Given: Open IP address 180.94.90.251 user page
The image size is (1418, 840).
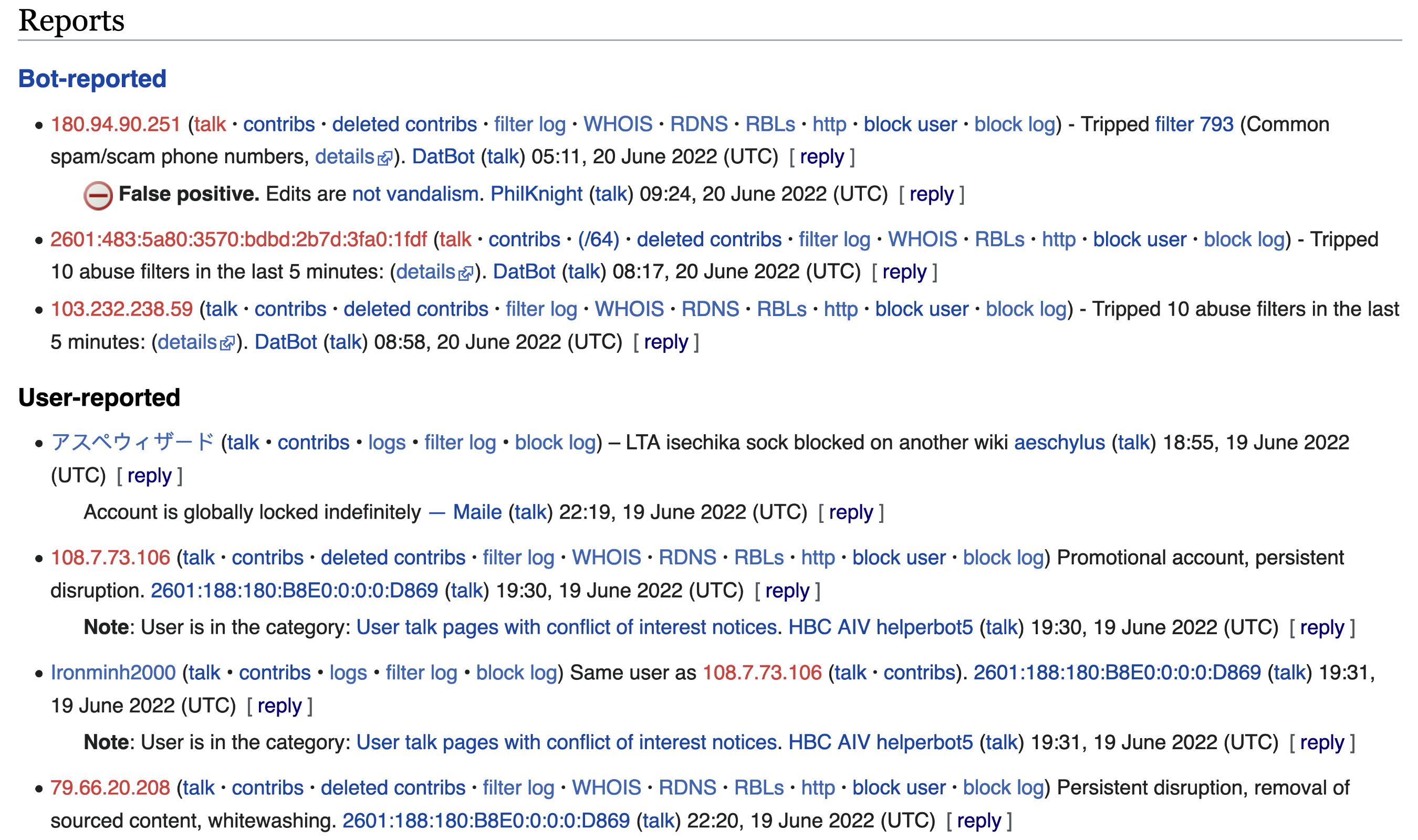Looking at the screenshot, I should coord(116,124).
